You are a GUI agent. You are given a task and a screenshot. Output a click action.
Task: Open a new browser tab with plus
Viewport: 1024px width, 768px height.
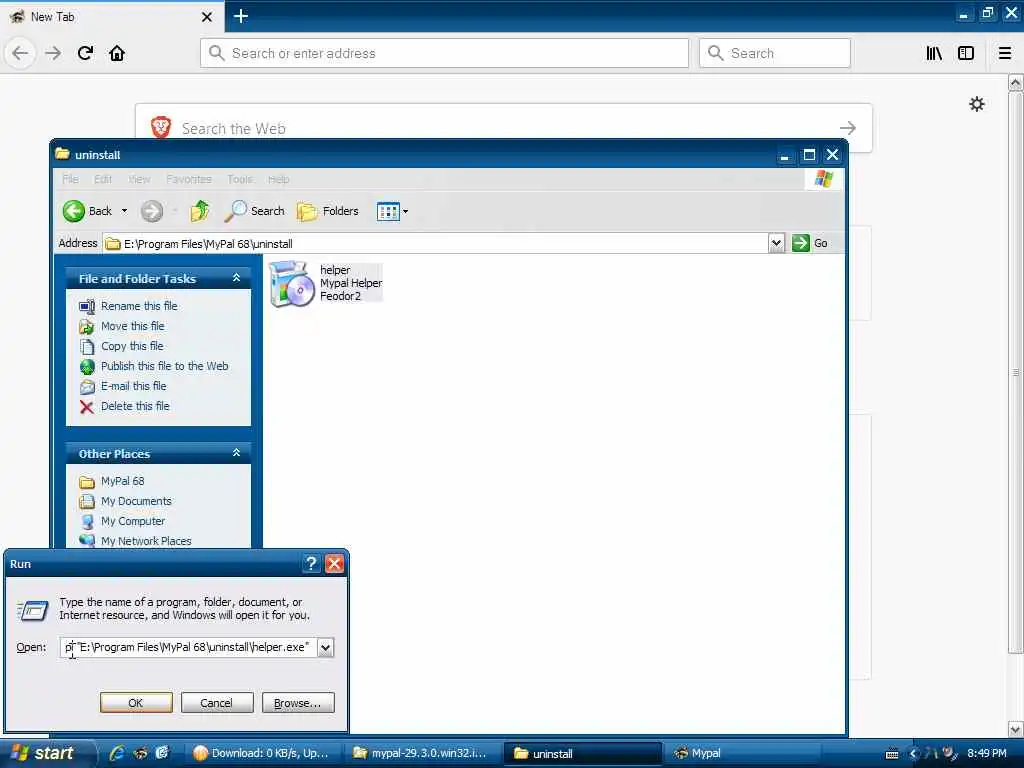241,16
